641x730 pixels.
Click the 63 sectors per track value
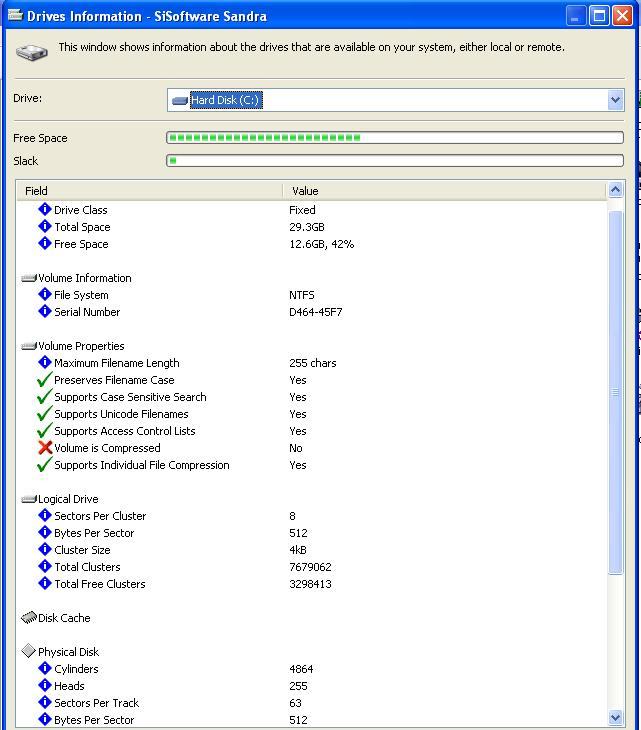[x=295, y=703]
